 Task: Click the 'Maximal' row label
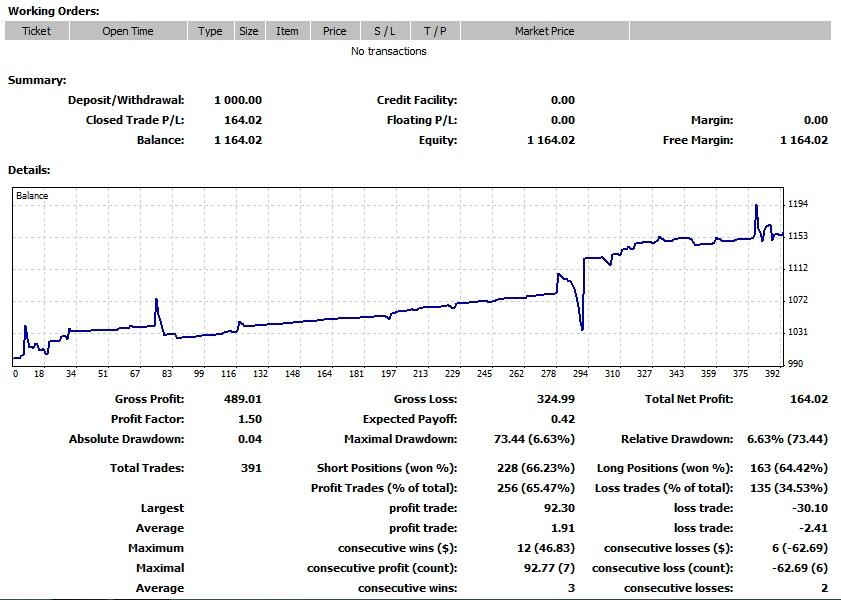(160, 568)
